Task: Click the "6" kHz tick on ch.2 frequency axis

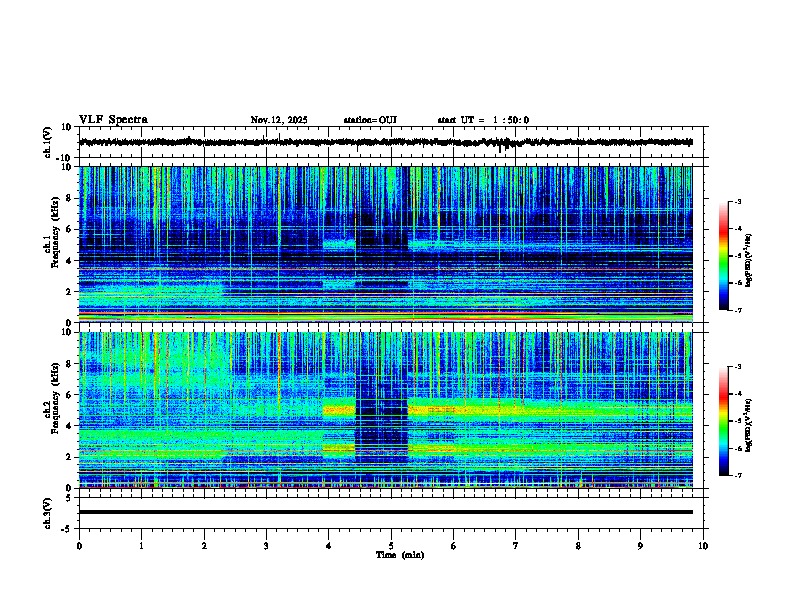Action: point(70,395)
